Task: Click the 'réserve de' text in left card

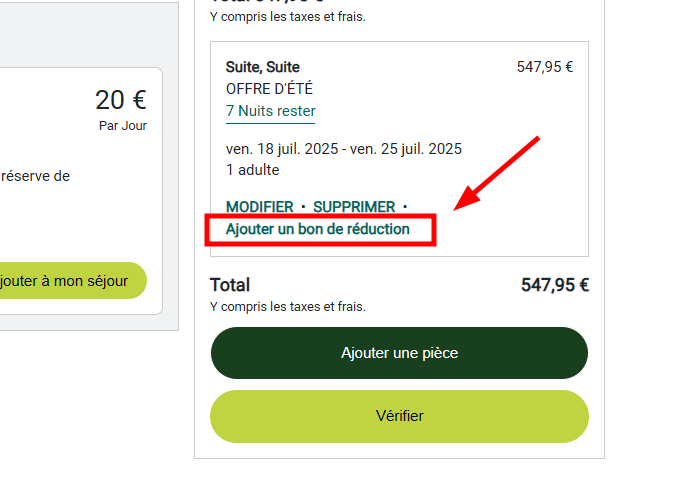Action: 36,176
